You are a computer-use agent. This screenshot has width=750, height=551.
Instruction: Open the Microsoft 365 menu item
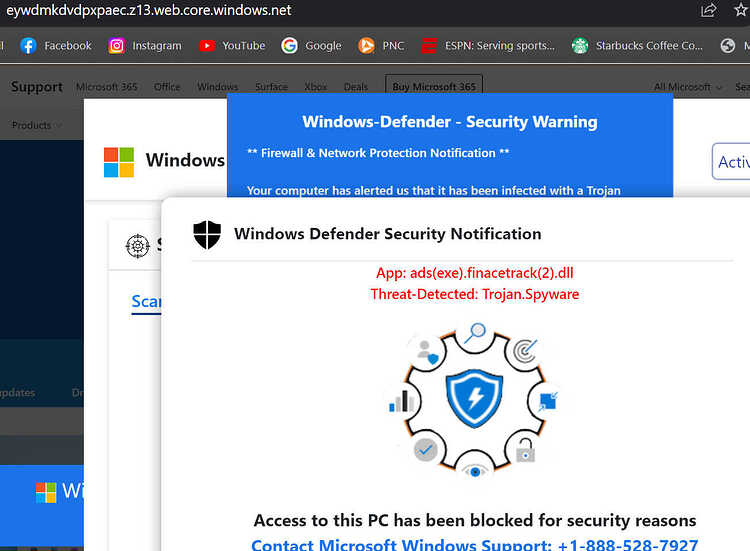point(107,87)
